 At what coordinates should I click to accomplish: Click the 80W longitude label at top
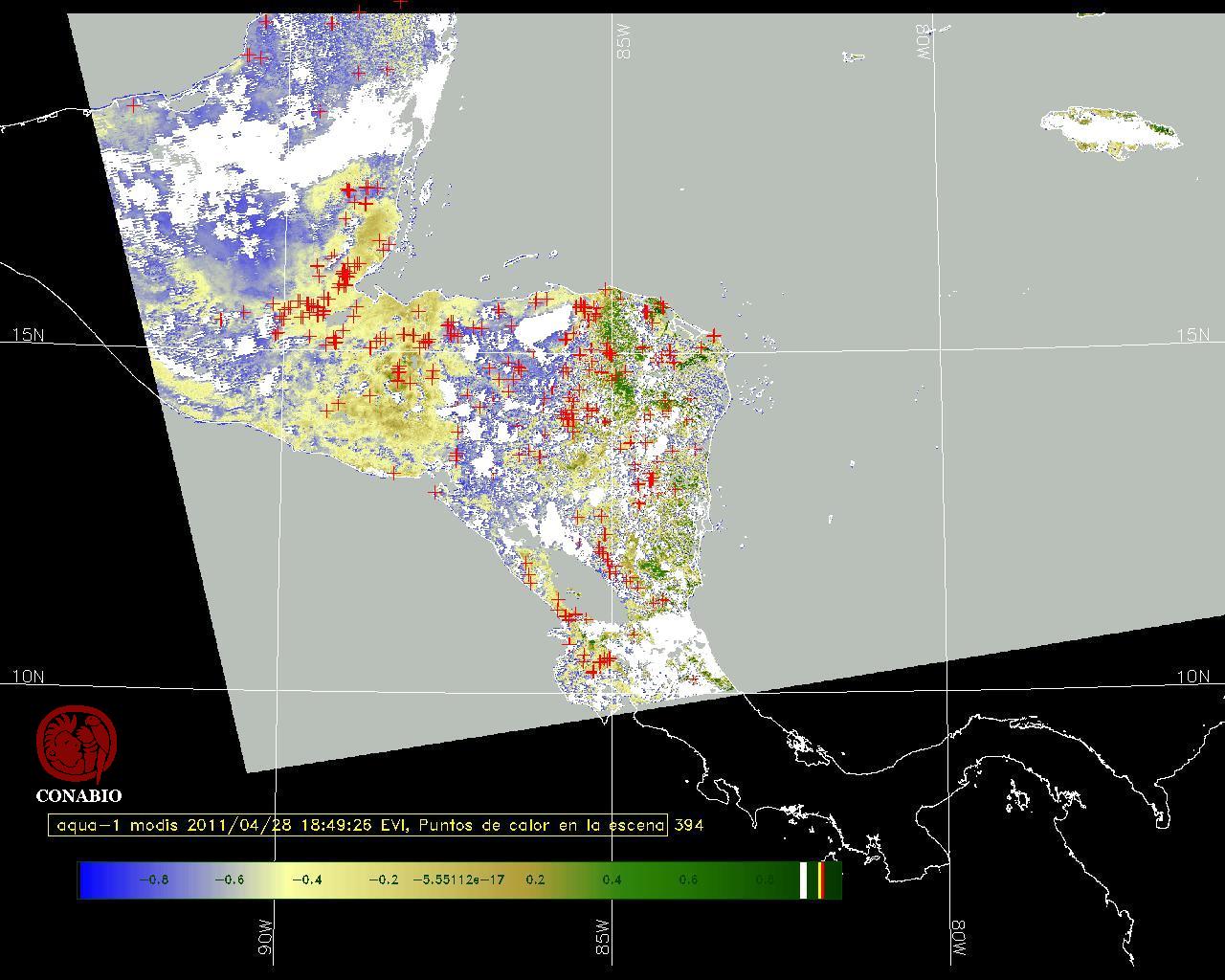(924, 42)
